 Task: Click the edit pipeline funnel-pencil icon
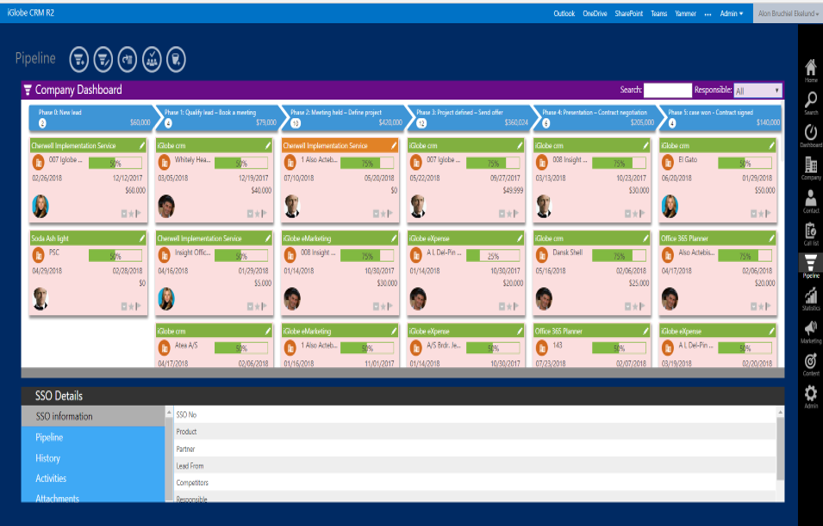coord(103,59)
